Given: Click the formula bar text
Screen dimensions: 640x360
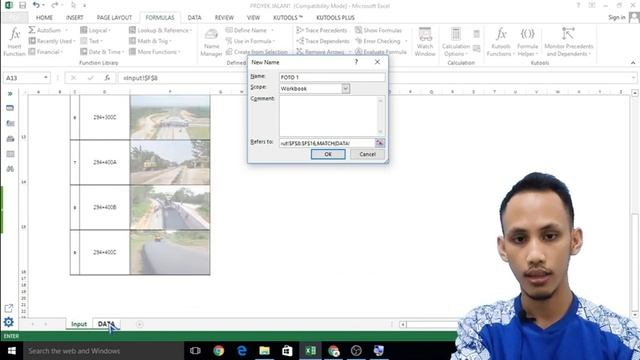Looking at the screenshot, I should click(x=140, y=78).
